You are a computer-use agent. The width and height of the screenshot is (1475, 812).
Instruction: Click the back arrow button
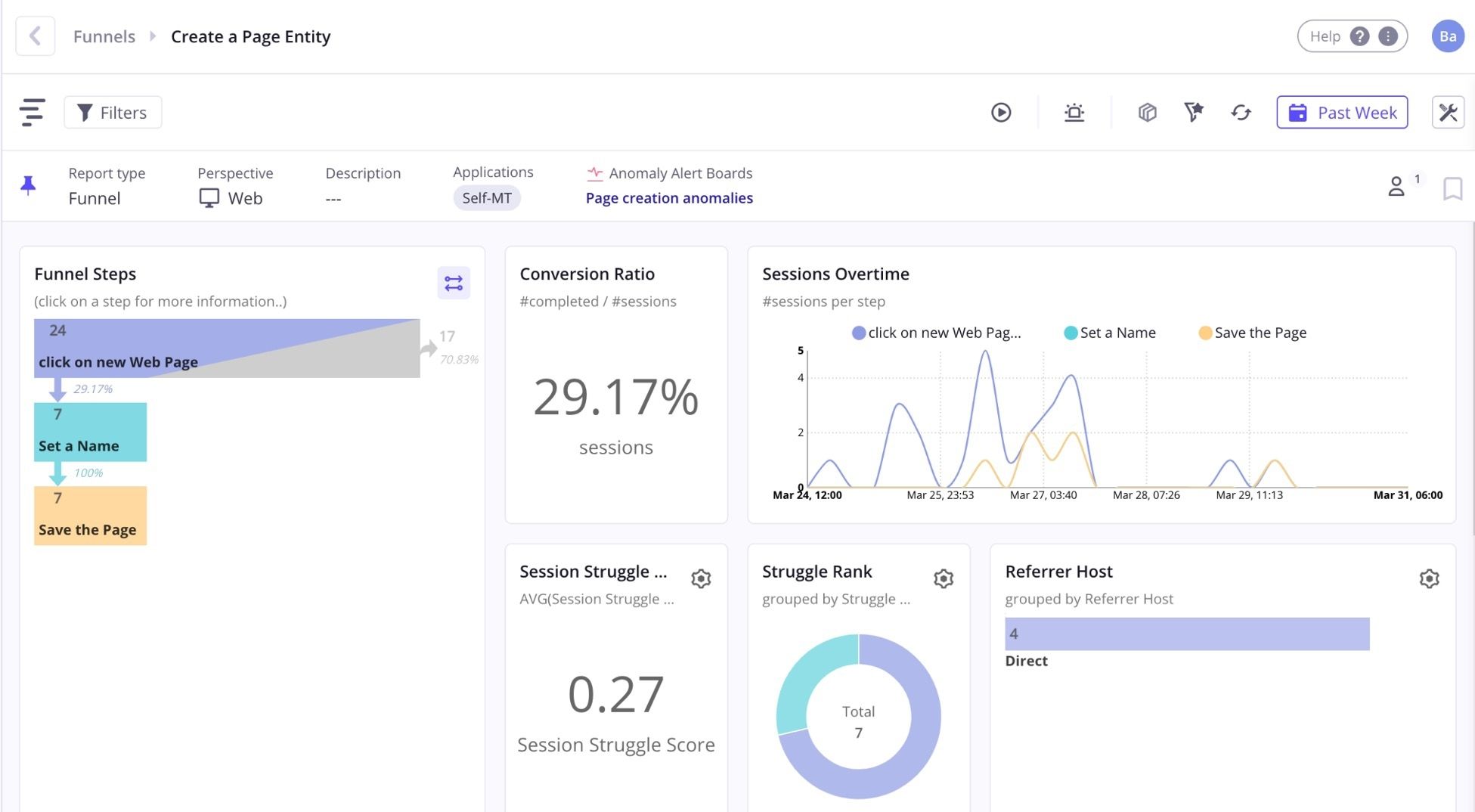click(35, 36)
